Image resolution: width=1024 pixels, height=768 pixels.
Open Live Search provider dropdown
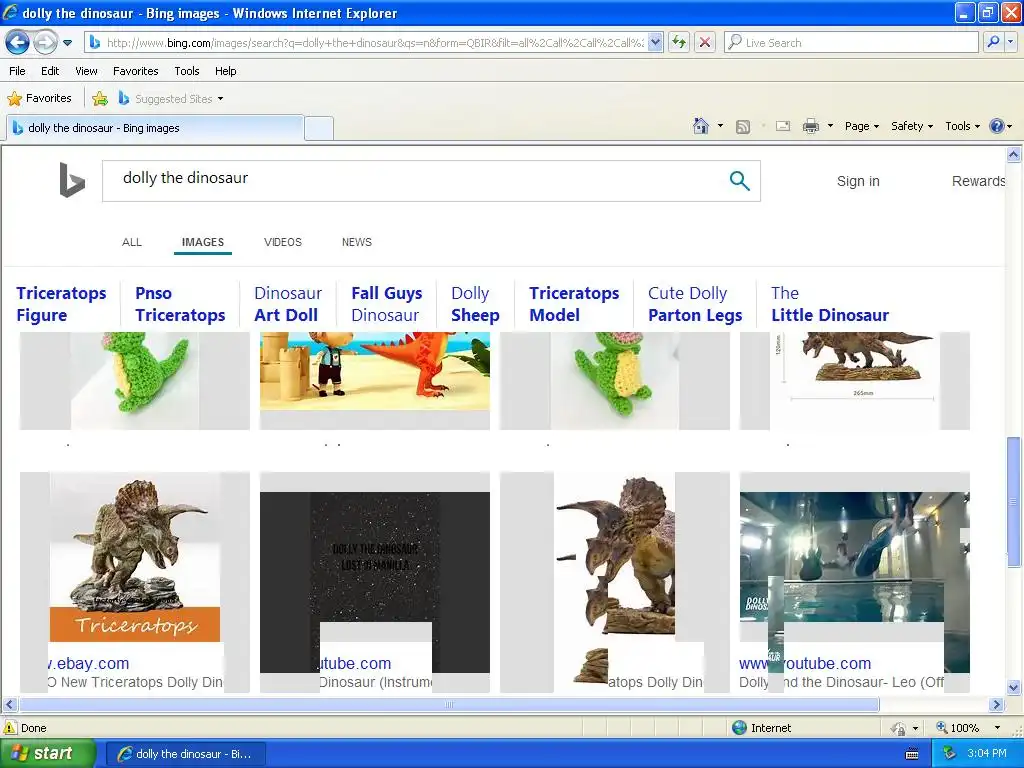1010,43
